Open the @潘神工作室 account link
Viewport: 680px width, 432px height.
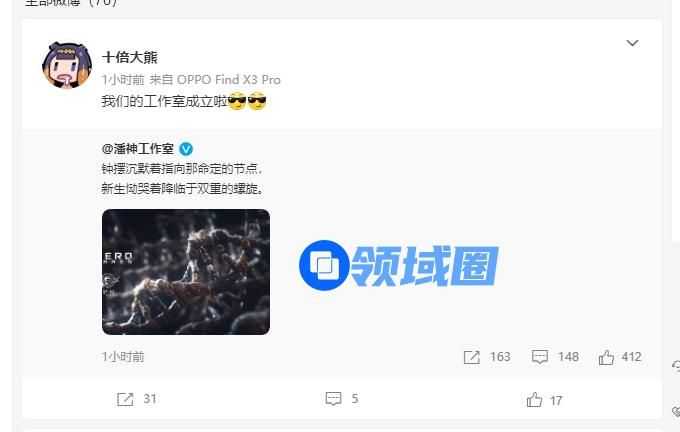[137, 149]
